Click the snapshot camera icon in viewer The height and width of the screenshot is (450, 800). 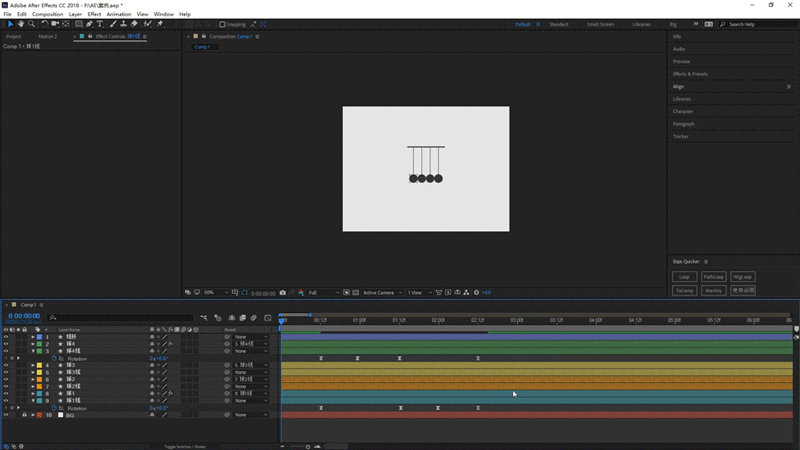[x=283, y=293]
